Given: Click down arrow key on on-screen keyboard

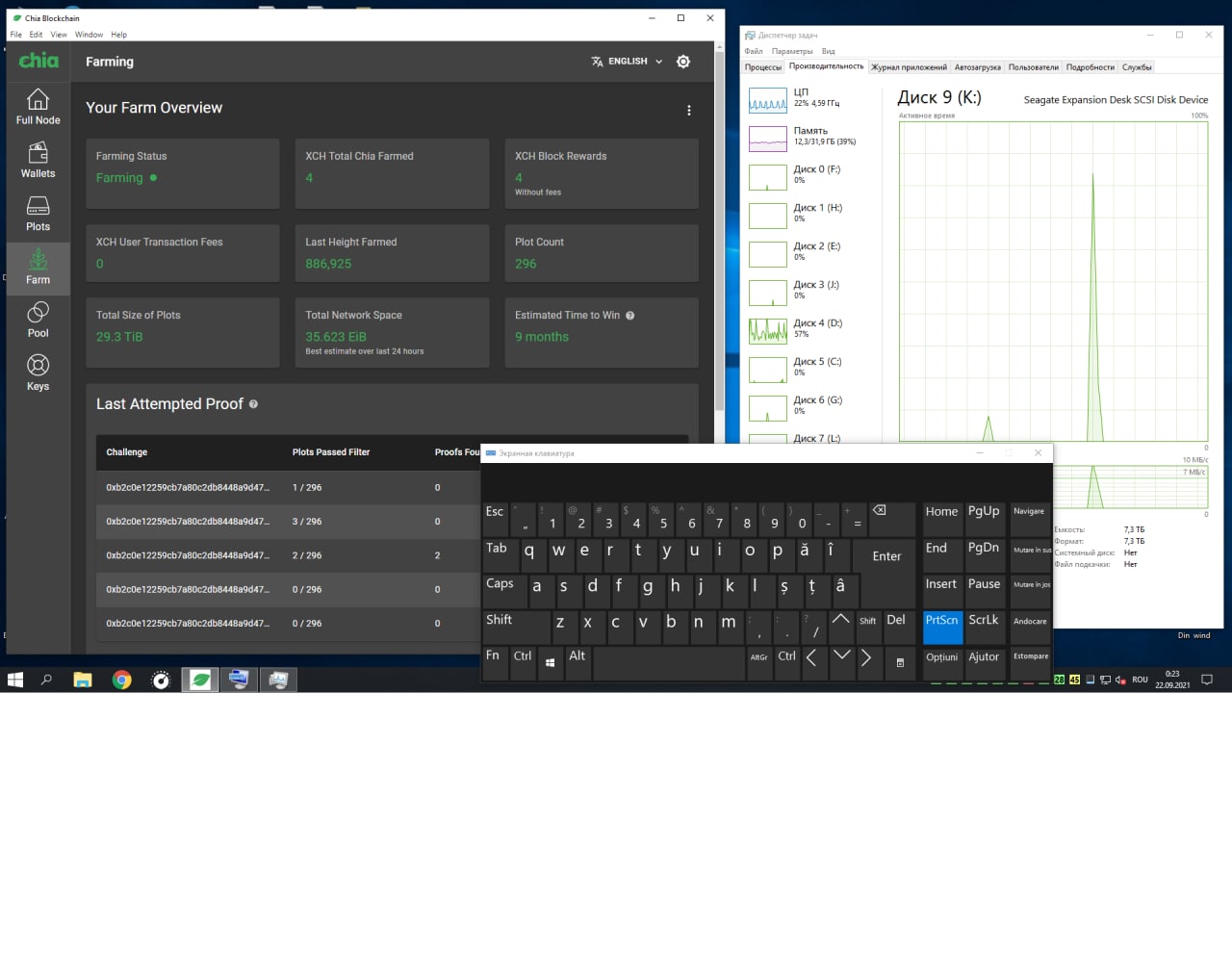Looking at the screenshot, I should (840, 663).
